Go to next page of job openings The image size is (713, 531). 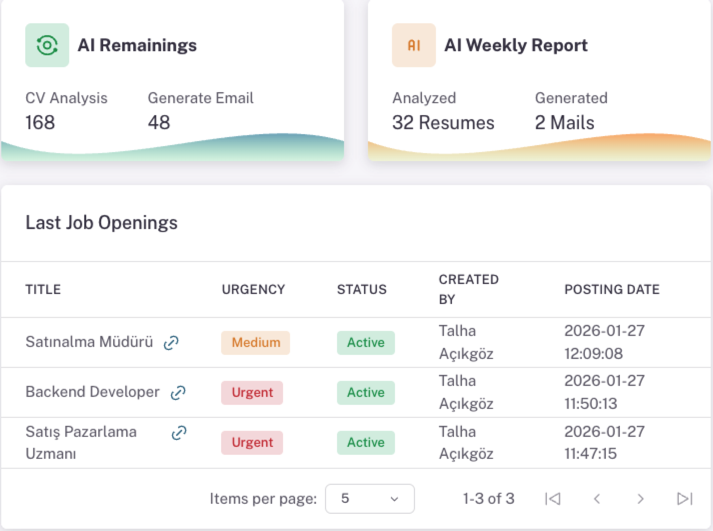pyautogui.click(x=641, y=498)
